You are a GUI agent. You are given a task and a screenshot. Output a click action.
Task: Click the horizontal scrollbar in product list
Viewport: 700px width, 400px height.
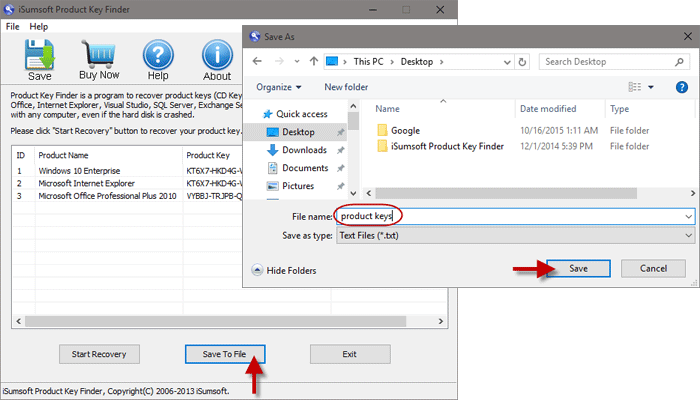click(216, 321)
